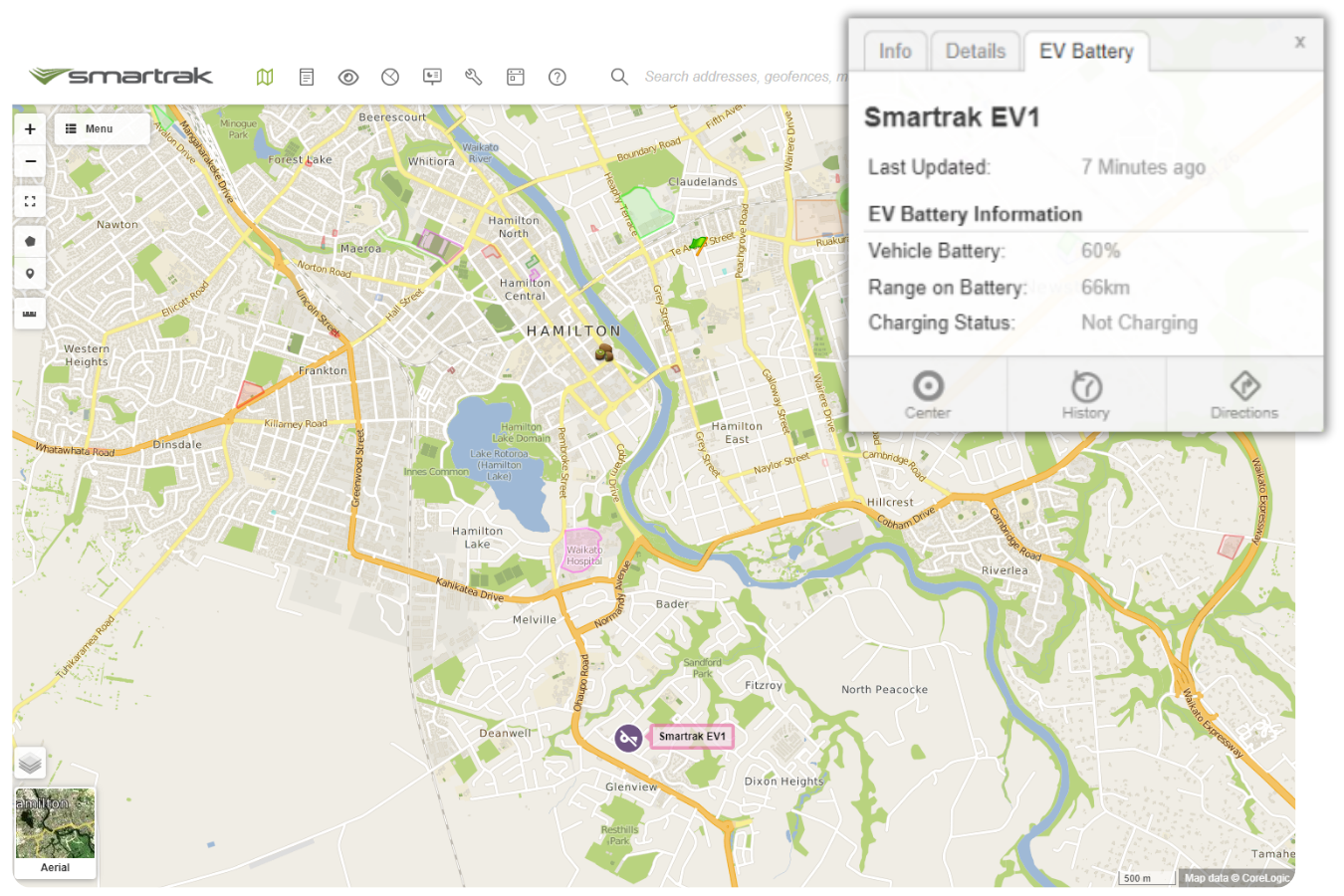
Task: Click the search magnifier icon
Action: 619,77
